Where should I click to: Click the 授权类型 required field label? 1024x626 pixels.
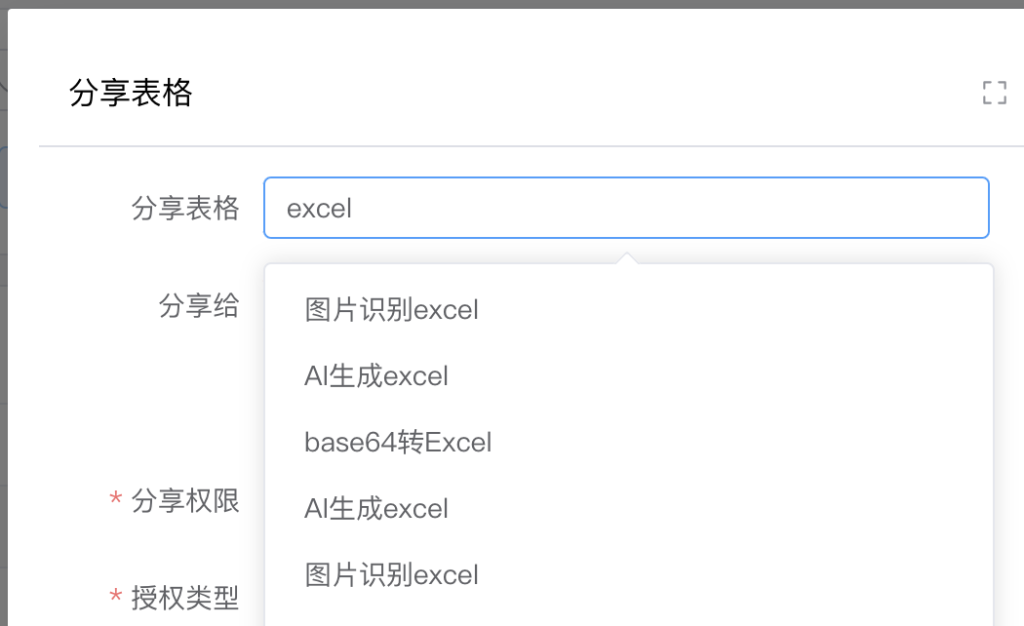pos(185,597)
